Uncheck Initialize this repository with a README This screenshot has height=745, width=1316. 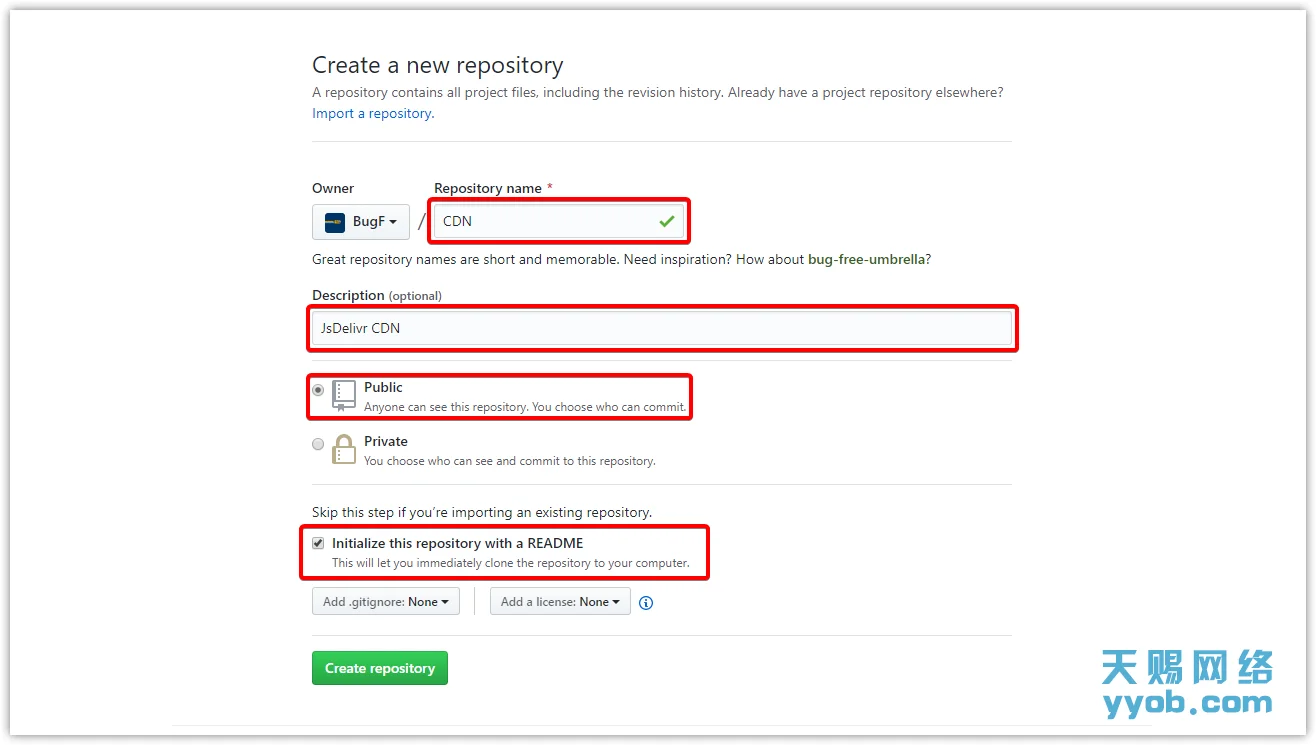pos(318,543)
